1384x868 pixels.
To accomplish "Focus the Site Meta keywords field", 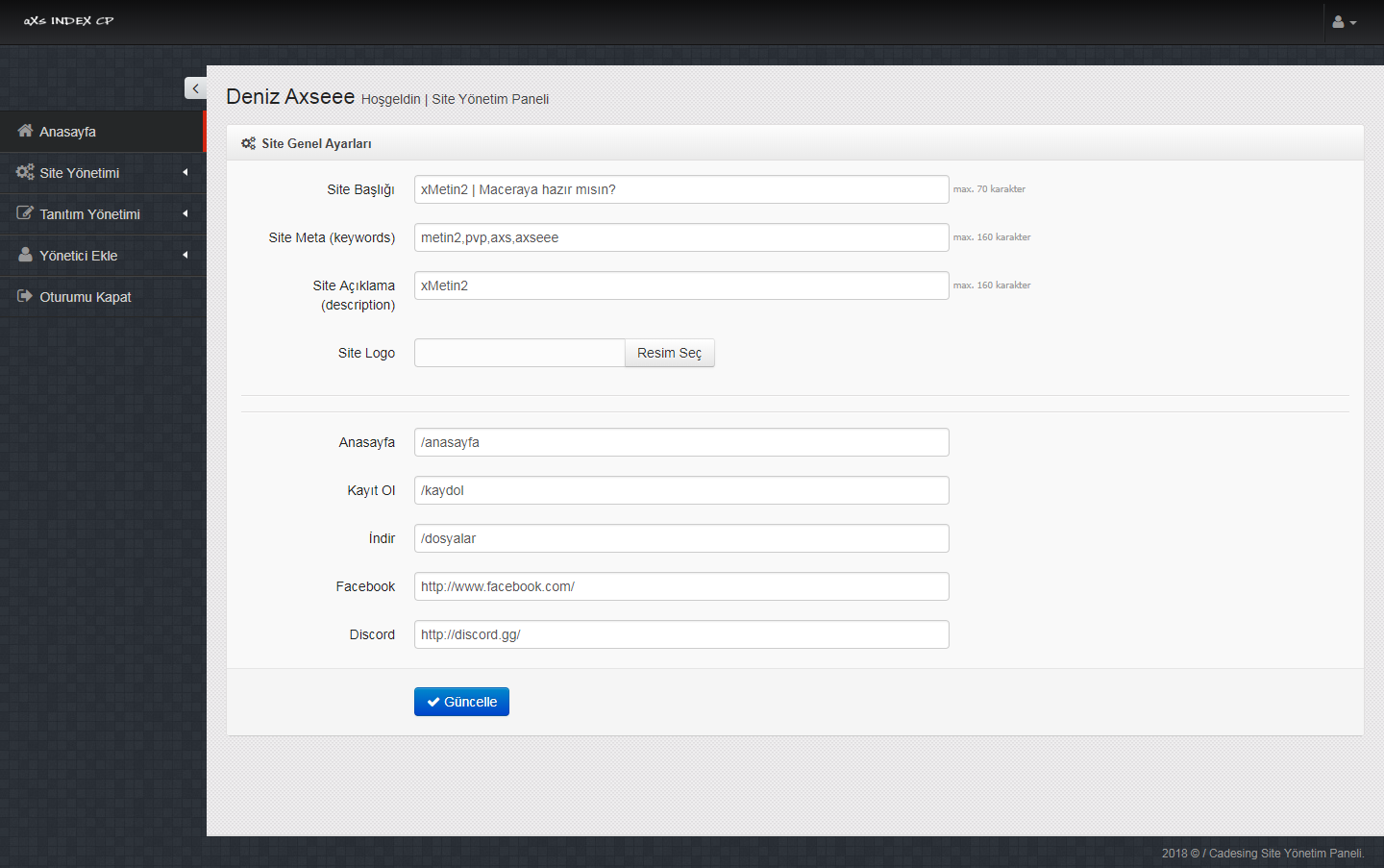I will 681,237.
